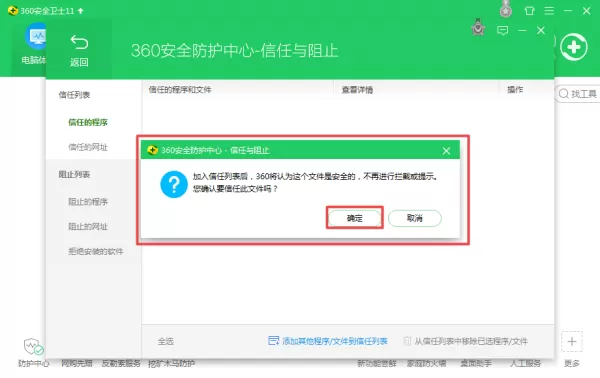Click 添加其他程序/文件到信任列表 link

click(x=335, y=341)
